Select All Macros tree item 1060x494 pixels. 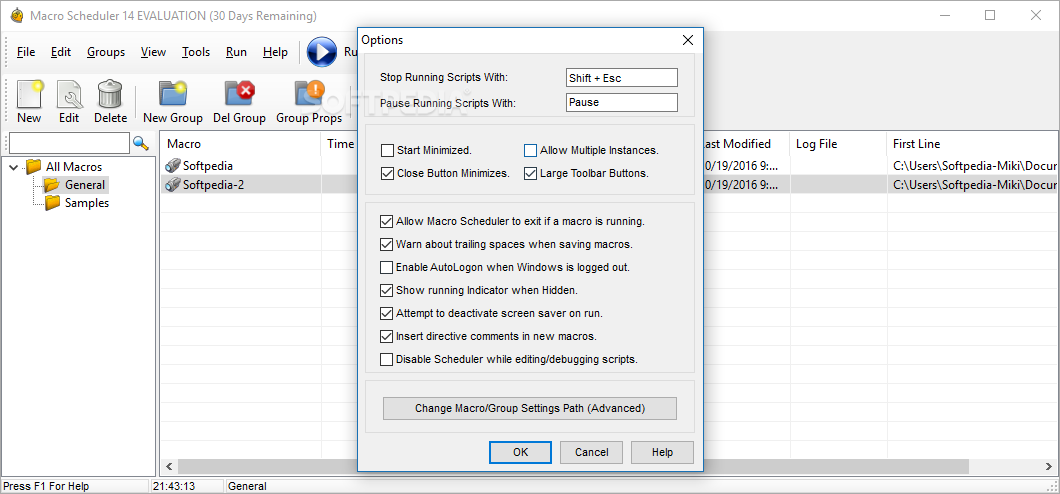(74, 166)
